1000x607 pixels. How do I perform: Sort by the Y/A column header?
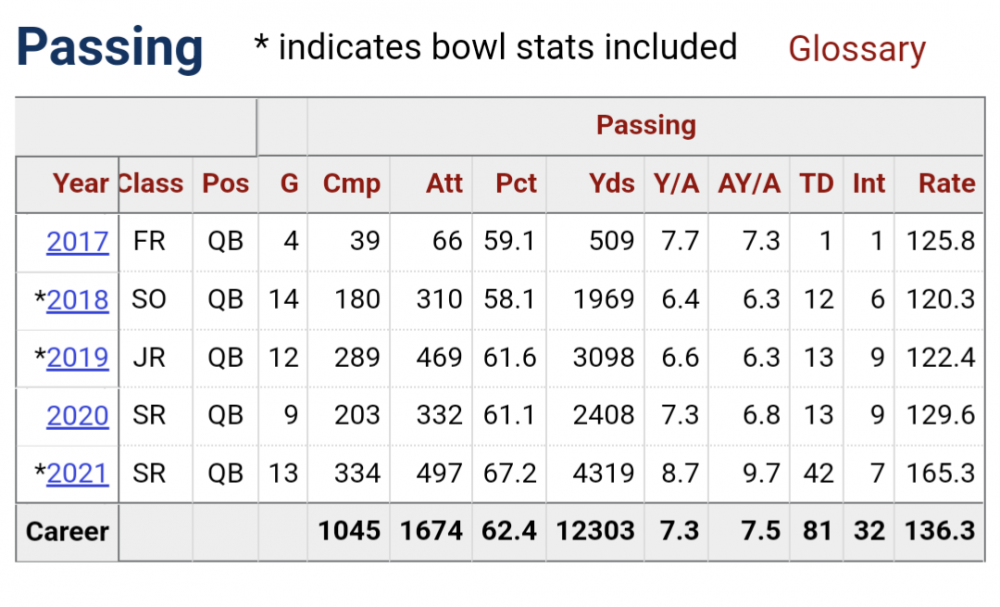[676, 184]
